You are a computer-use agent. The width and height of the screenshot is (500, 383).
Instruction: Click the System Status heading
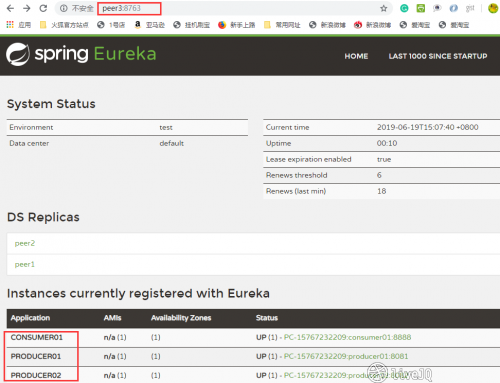point(51,104)
